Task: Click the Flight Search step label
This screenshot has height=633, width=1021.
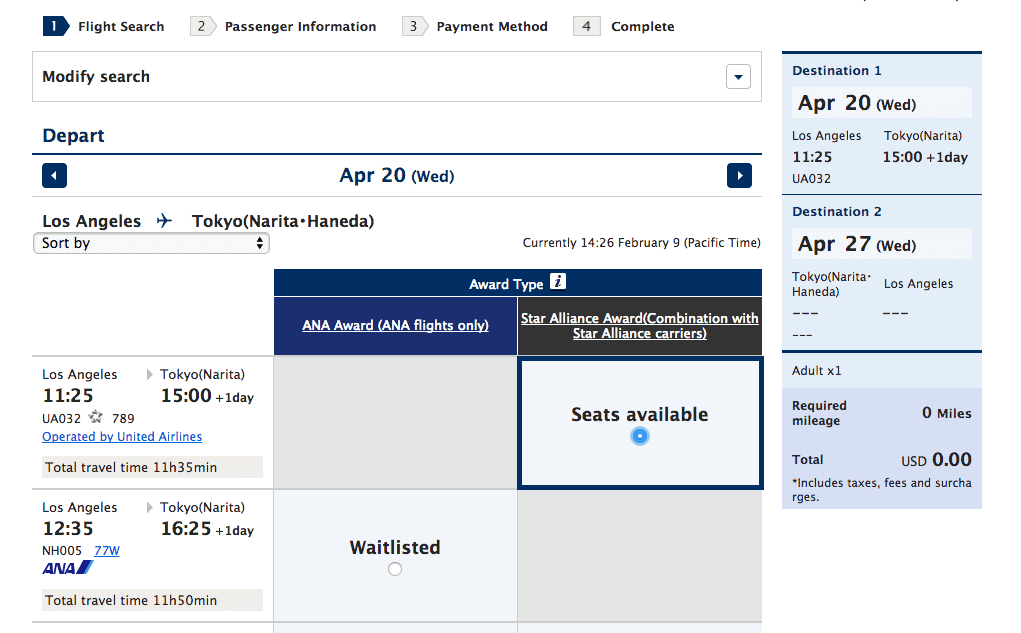Action: [x=121, y=27]
